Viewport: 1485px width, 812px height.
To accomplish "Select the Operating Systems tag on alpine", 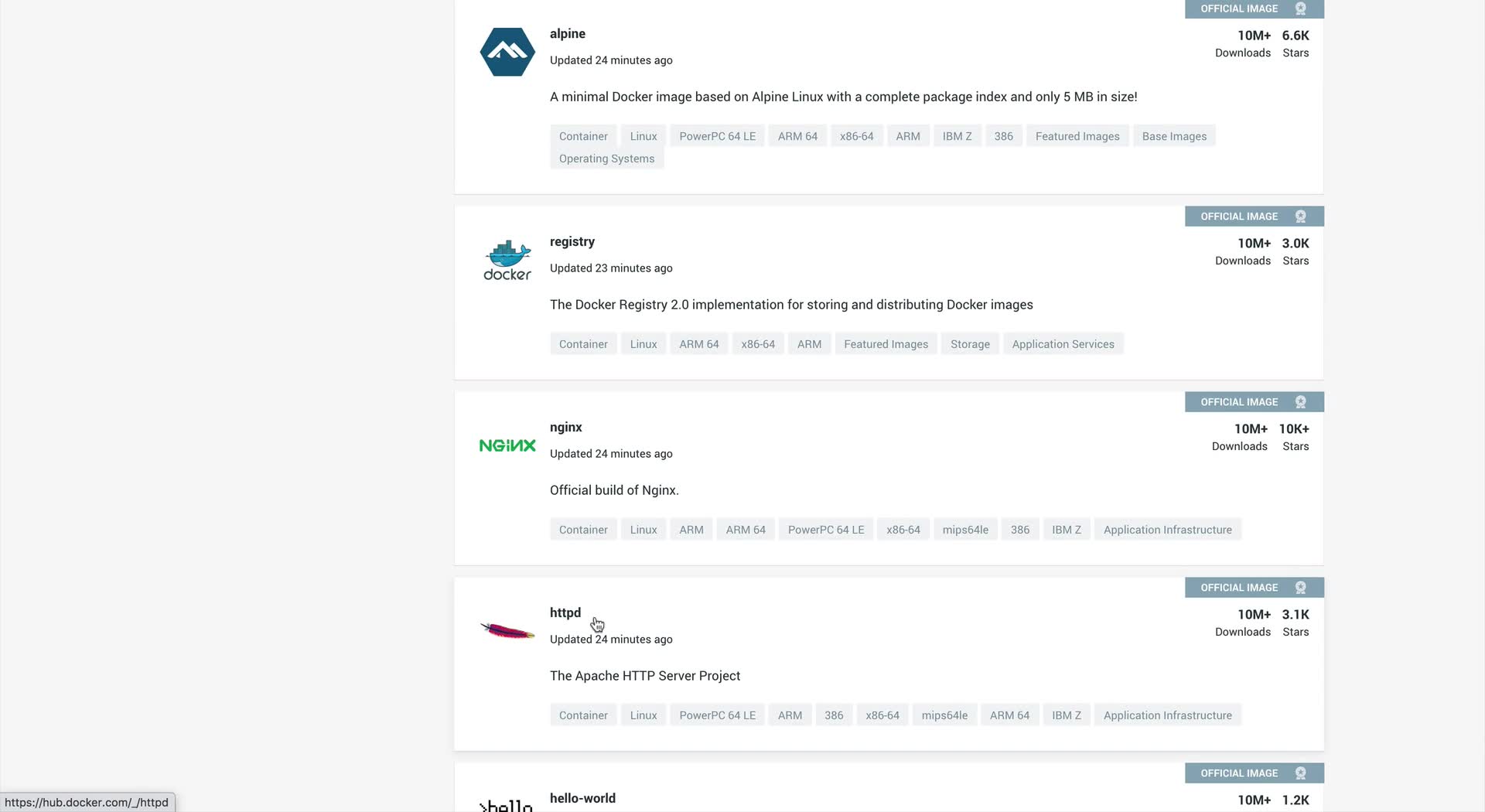I will pyautogui.click(x=606, y=159).
